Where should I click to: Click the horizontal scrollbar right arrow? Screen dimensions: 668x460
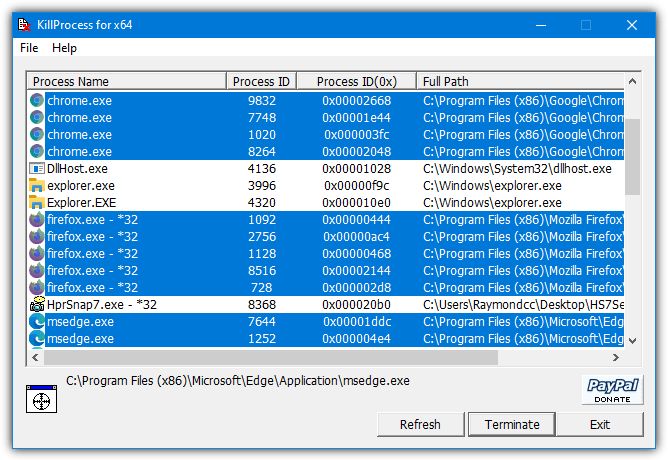tap(616, 357)
